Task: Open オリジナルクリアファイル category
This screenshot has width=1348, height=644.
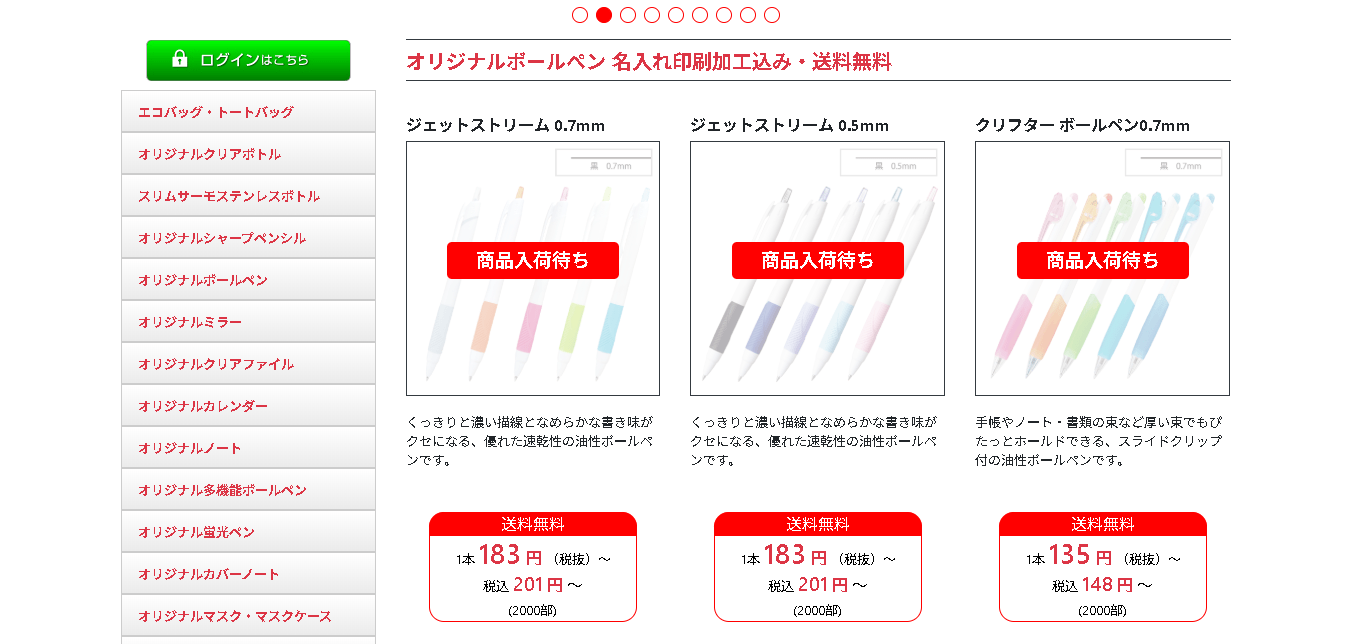Action: (x=248, y=364)
